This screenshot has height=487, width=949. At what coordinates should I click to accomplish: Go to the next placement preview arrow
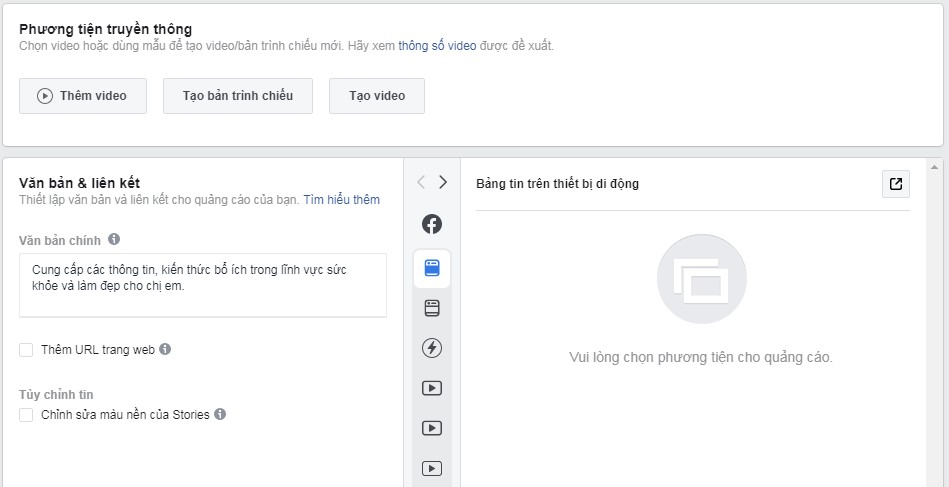click(443, 182)
